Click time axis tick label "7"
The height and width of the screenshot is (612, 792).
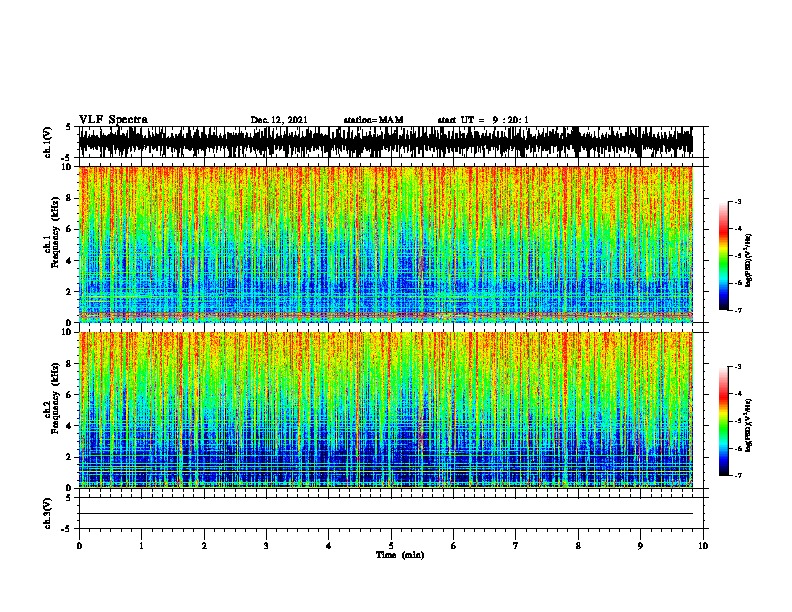pos(516,545)
